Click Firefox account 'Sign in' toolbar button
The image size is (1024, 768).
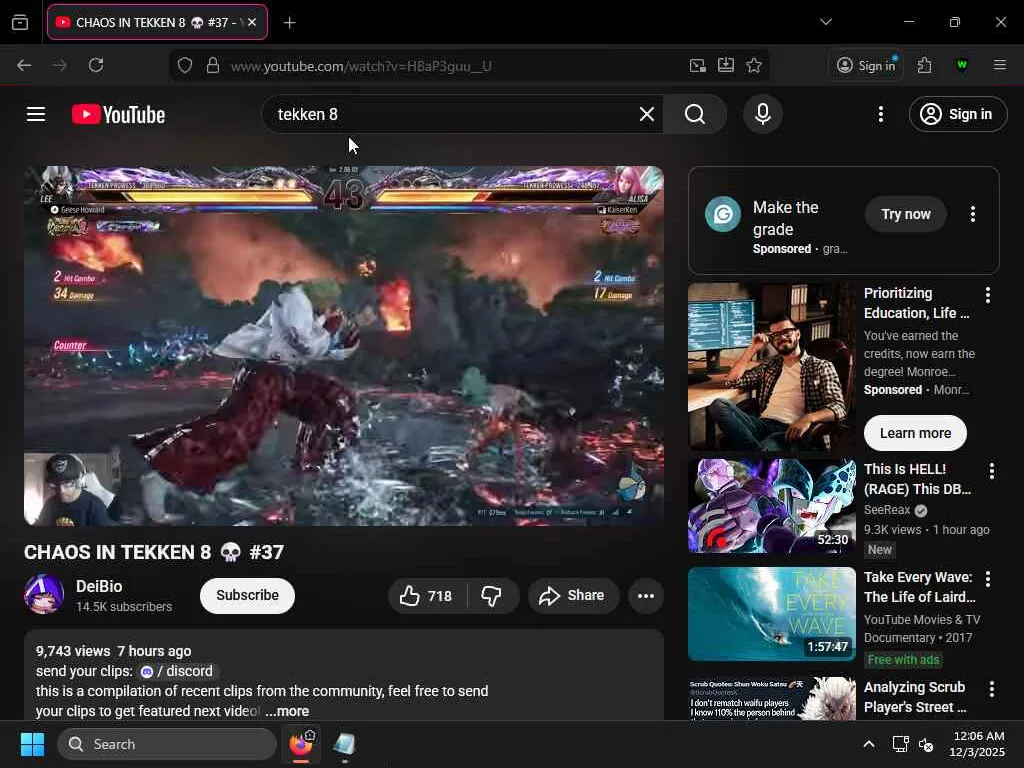[x=866, y=65]
